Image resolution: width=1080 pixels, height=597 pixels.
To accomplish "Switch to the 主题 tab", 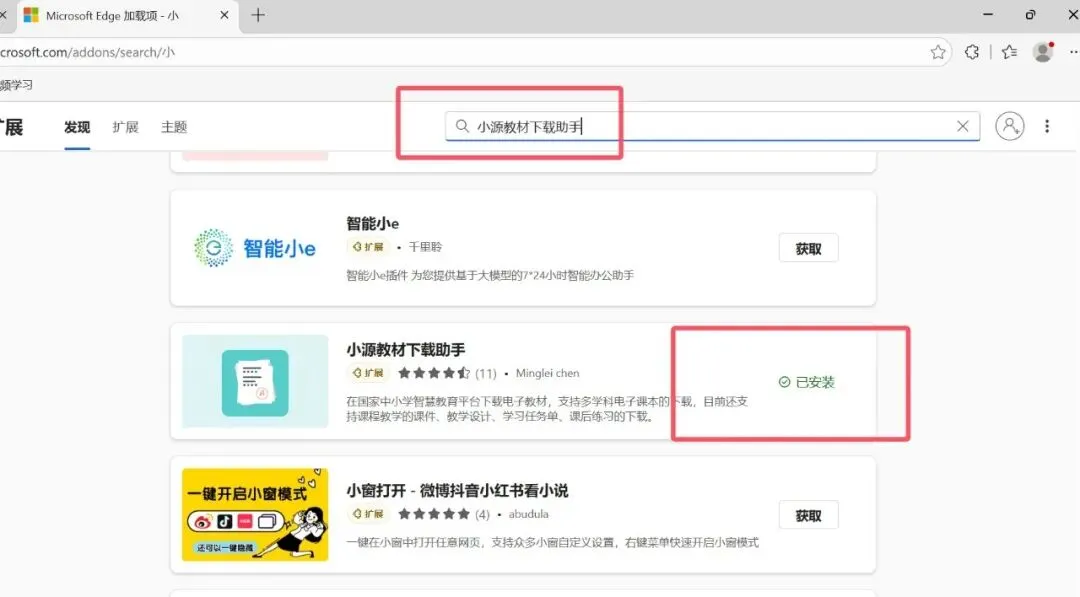I will pos(174,127).
